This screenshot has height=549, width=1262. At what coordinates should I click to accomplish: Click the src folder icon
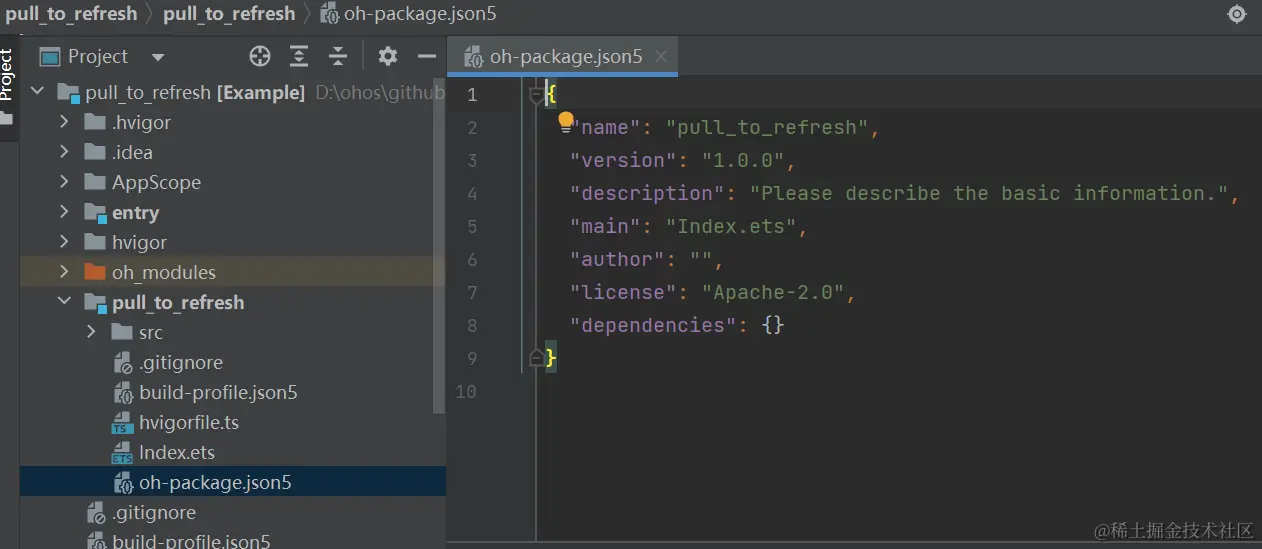click(x=122, y=332)
